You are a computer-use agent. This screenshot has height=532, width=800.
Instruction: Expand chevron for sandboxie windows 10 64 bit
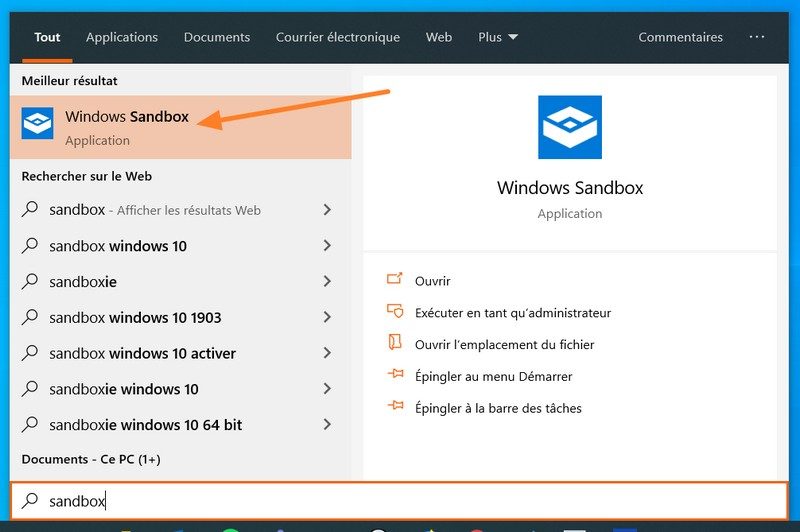(x=327, y=424)
